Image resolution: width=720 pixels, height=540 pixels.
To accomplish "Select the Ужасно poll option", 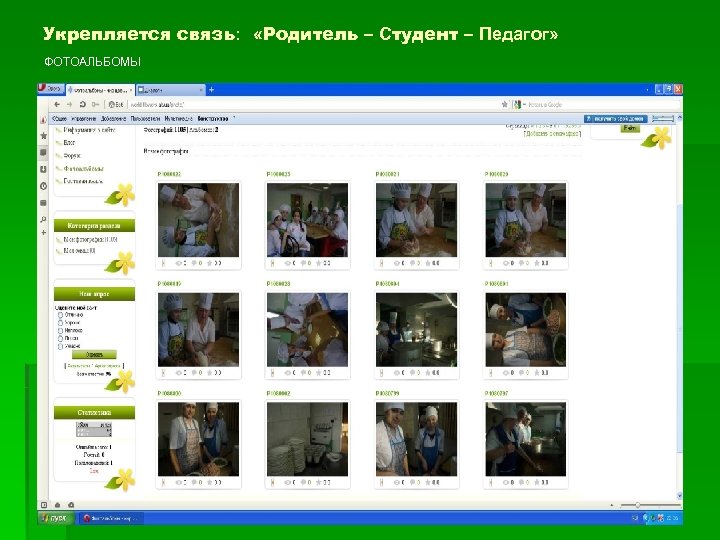I will 60,346.
